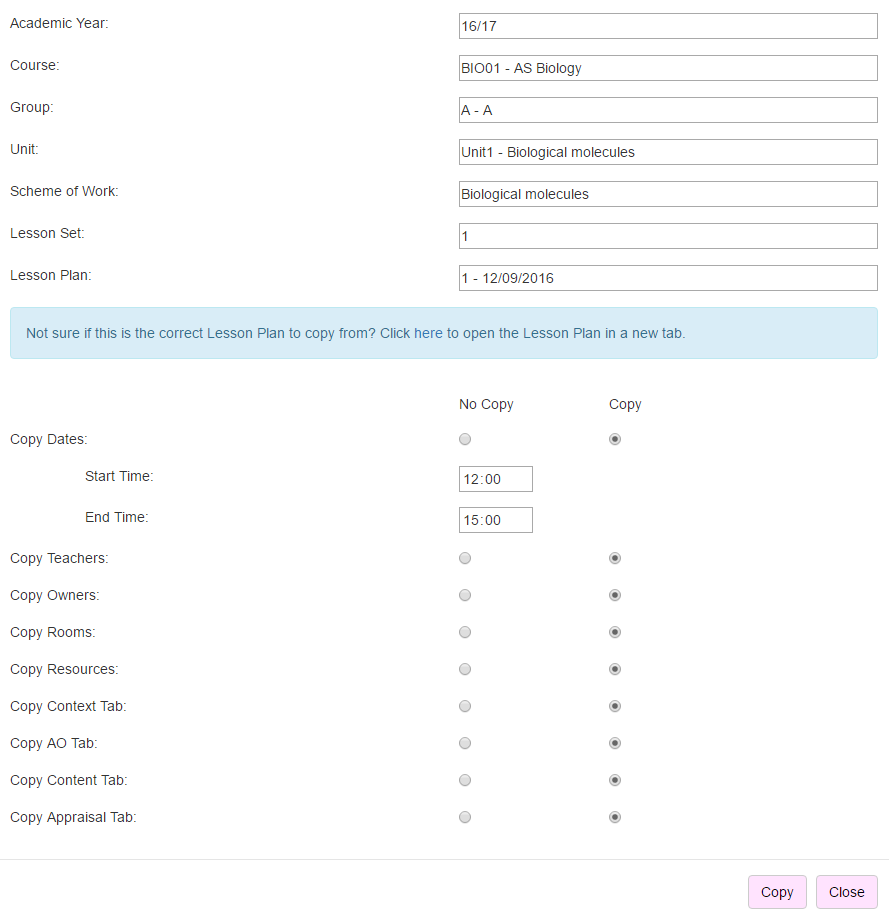889x911 pixels.
Task: Select Copy radio for Copy AO Tab
Action: pyautogui.click(x=615, y=743)
